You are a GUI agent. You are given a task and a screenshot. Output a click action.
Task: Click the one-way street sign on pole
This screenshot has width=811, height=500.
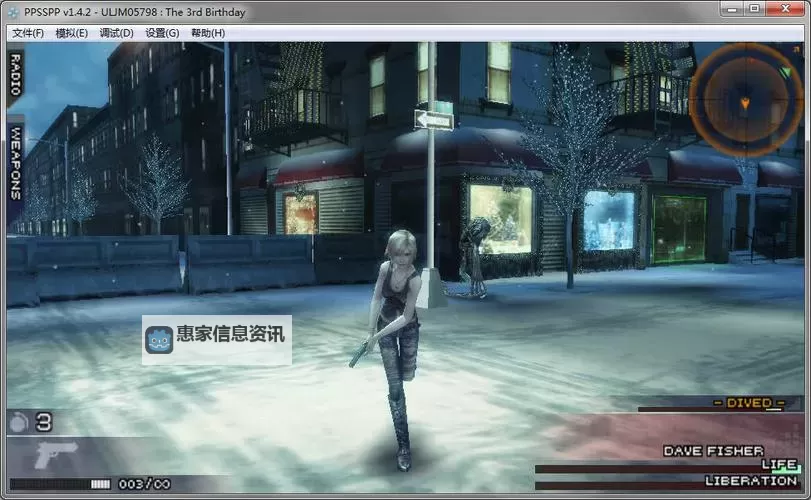434,120
